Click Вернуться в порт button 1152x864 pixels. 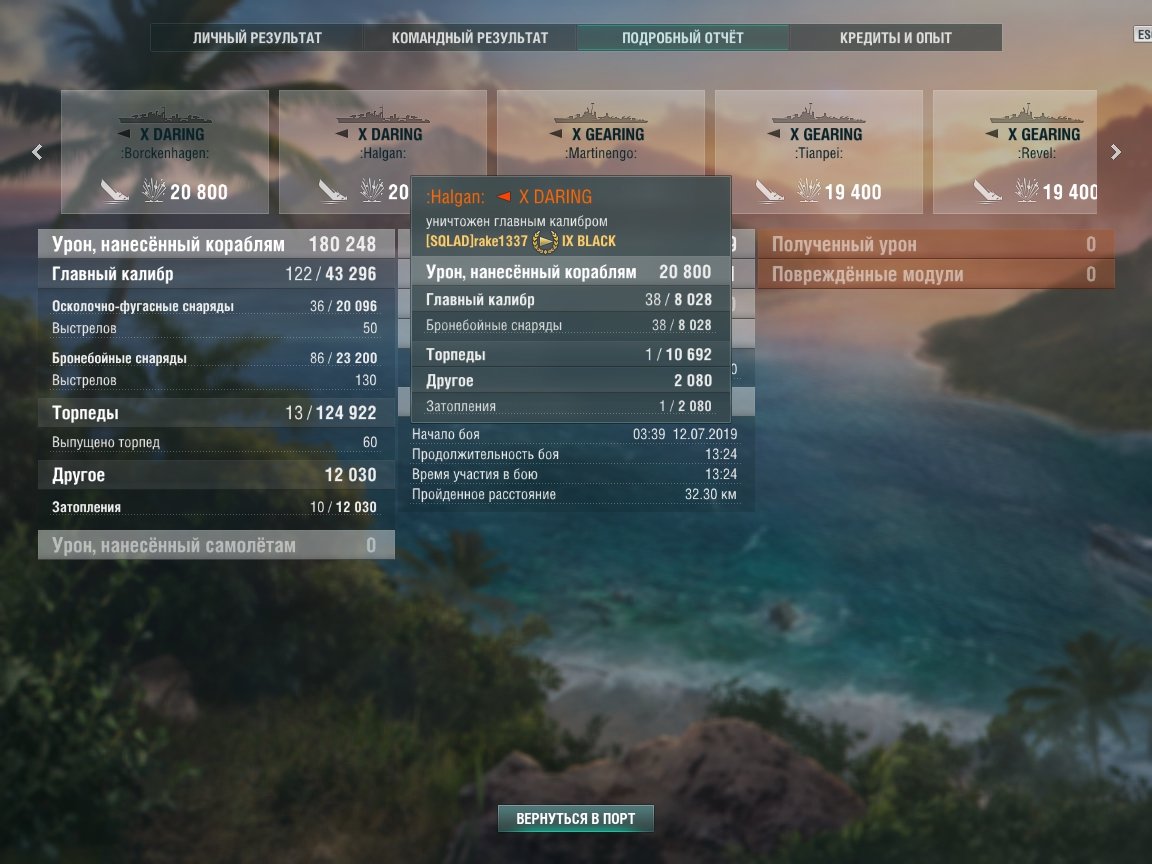(575, 818)
